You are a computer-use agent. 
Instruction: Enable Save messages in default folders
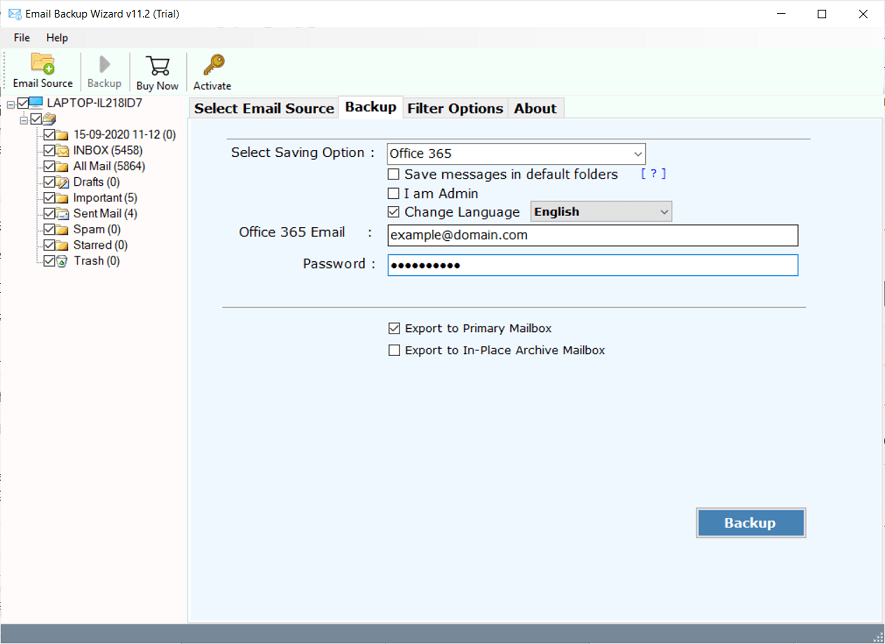pos(393,174)
